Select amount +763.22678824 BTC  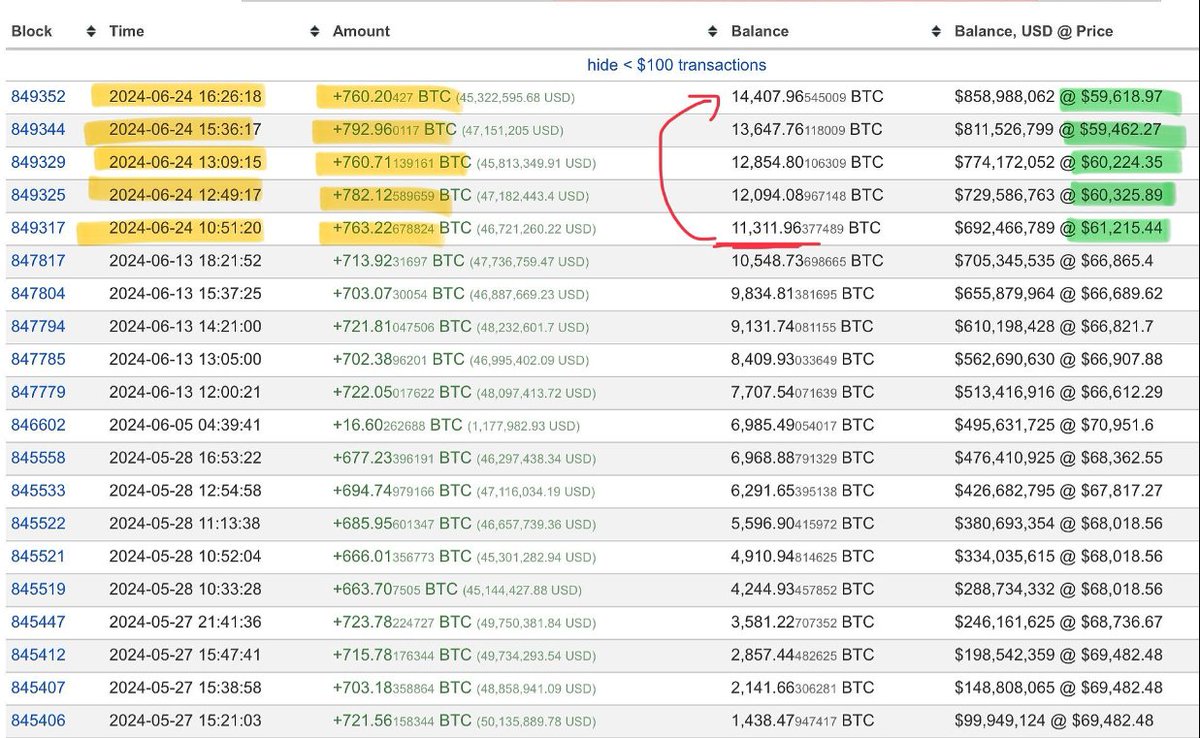[x=402, y=228]
